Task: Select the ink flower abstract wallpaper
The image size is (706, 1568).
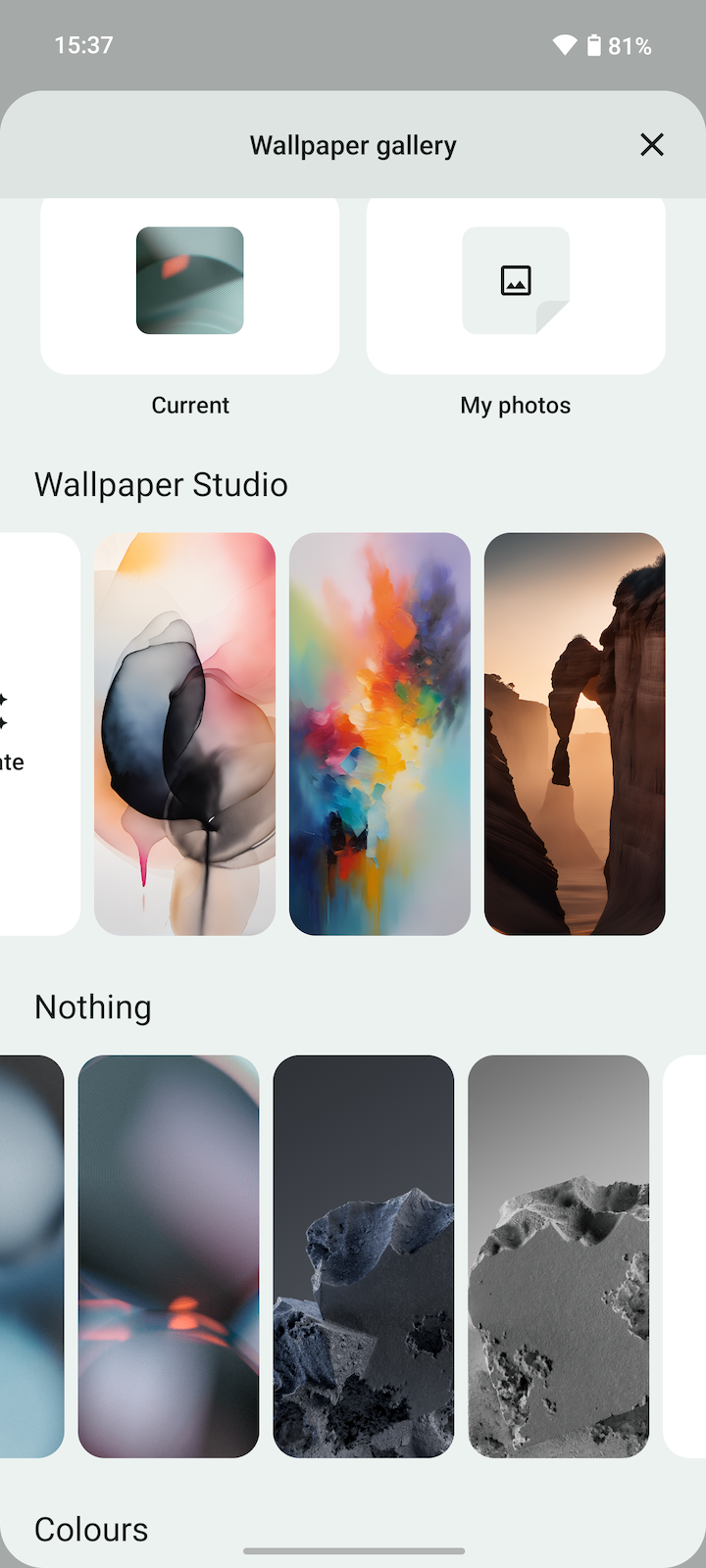Action: coord(184,734)
